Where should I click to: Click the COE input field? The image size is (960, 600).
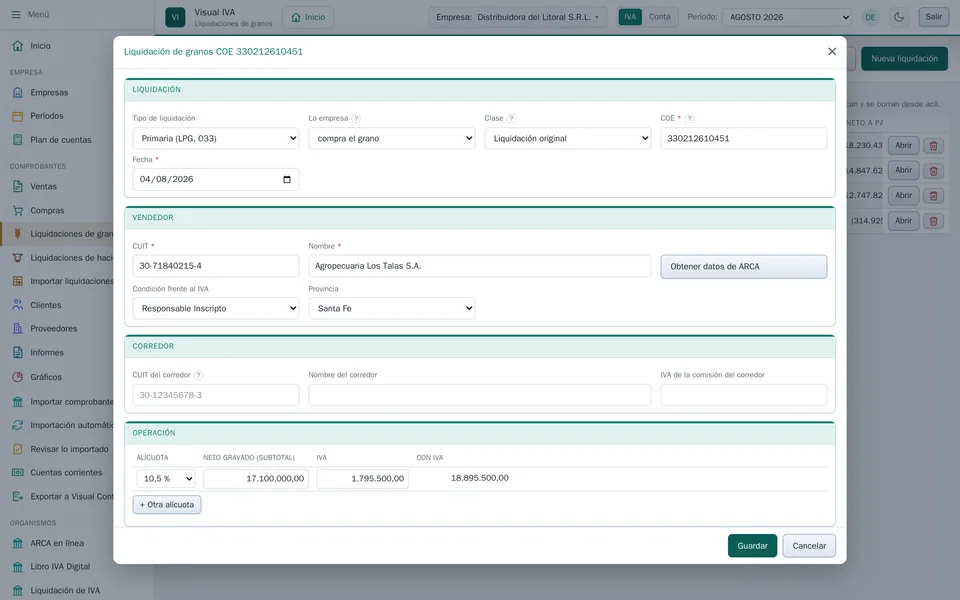coord(743,138)
